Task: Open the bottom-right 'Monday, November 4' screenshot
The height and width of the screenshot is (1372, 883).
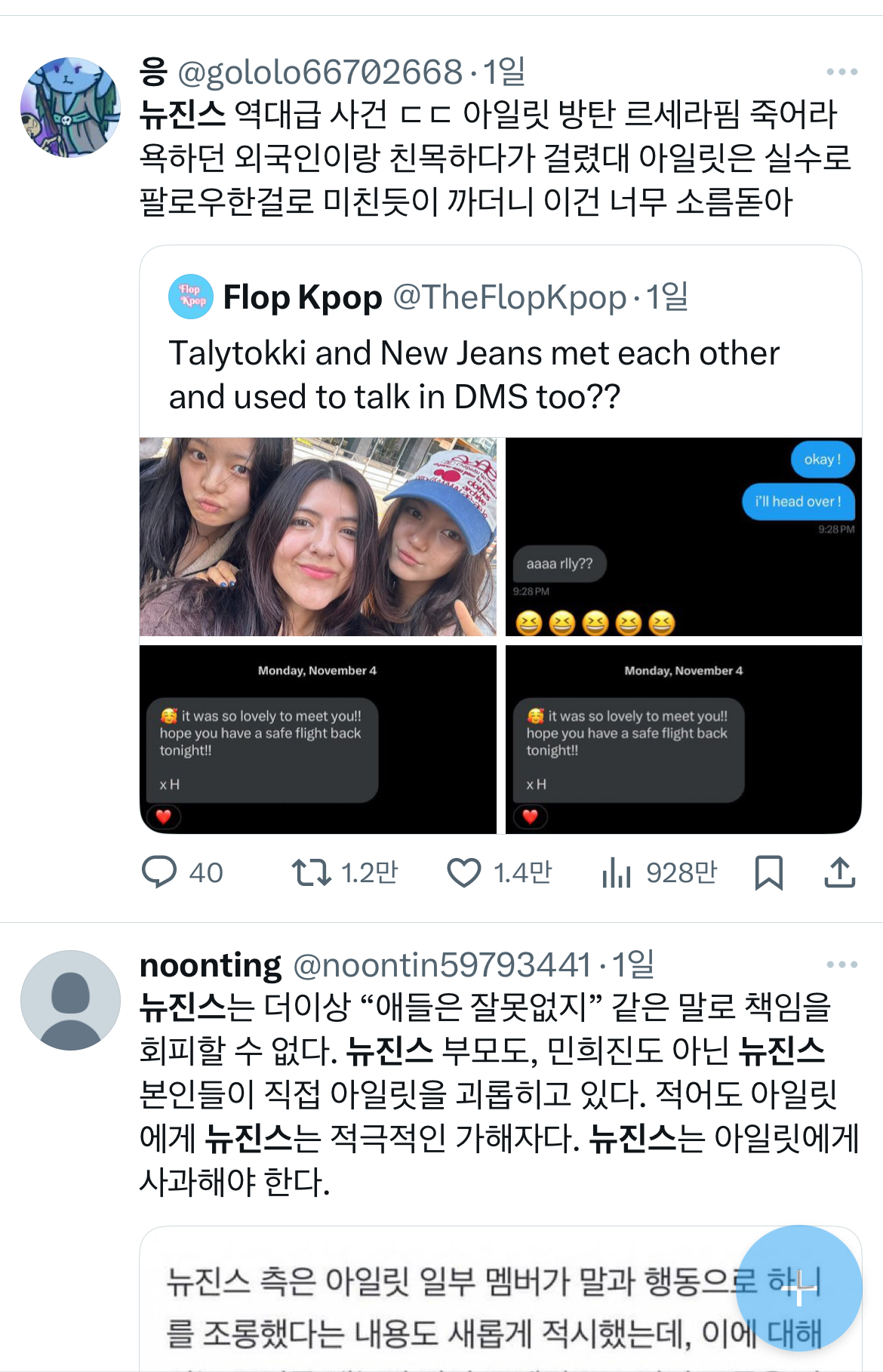Action: coord(683,740)
